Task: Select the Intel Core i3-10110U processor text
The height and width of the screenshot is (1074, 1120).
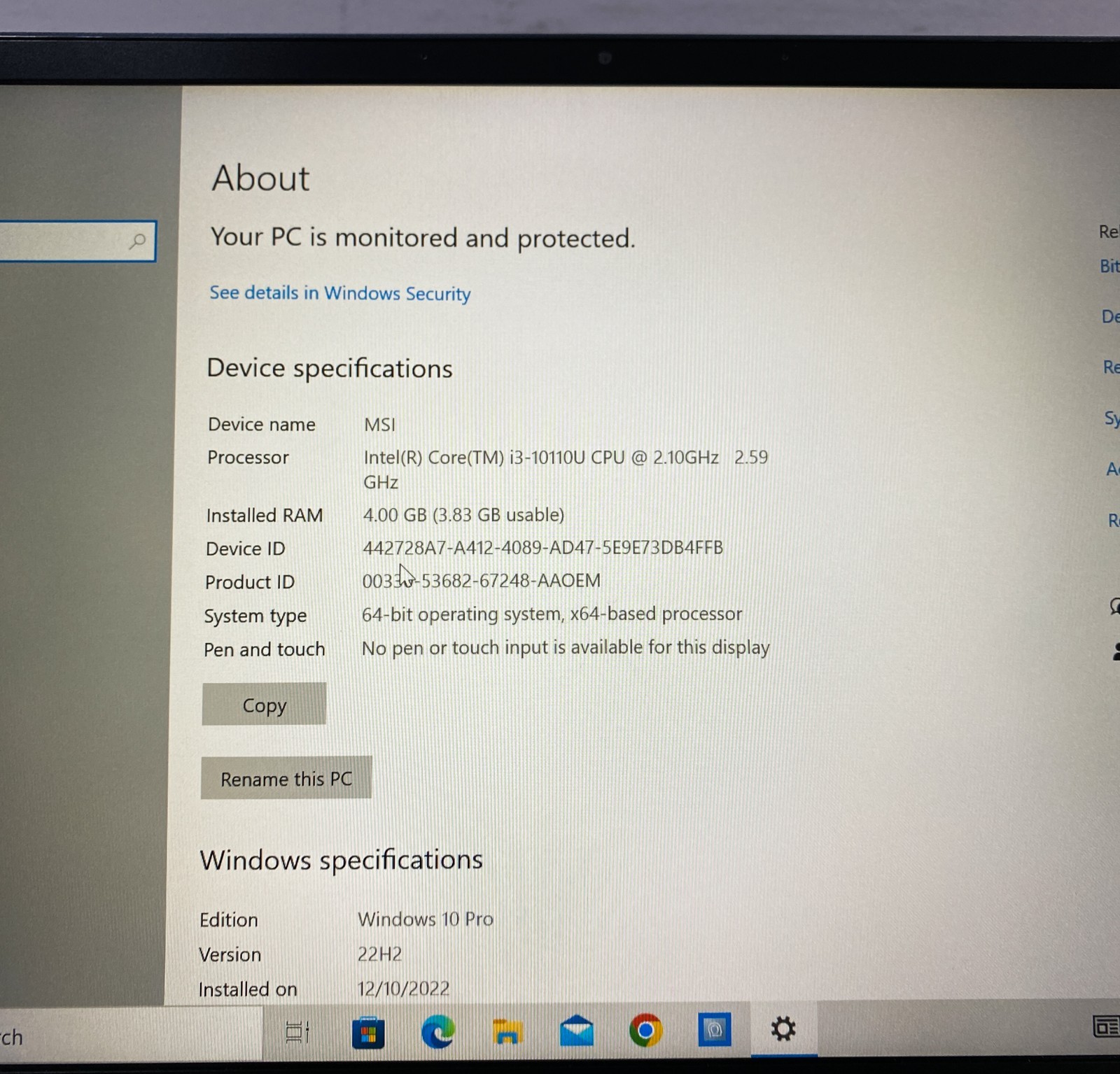Action: [x=565, y=469]
